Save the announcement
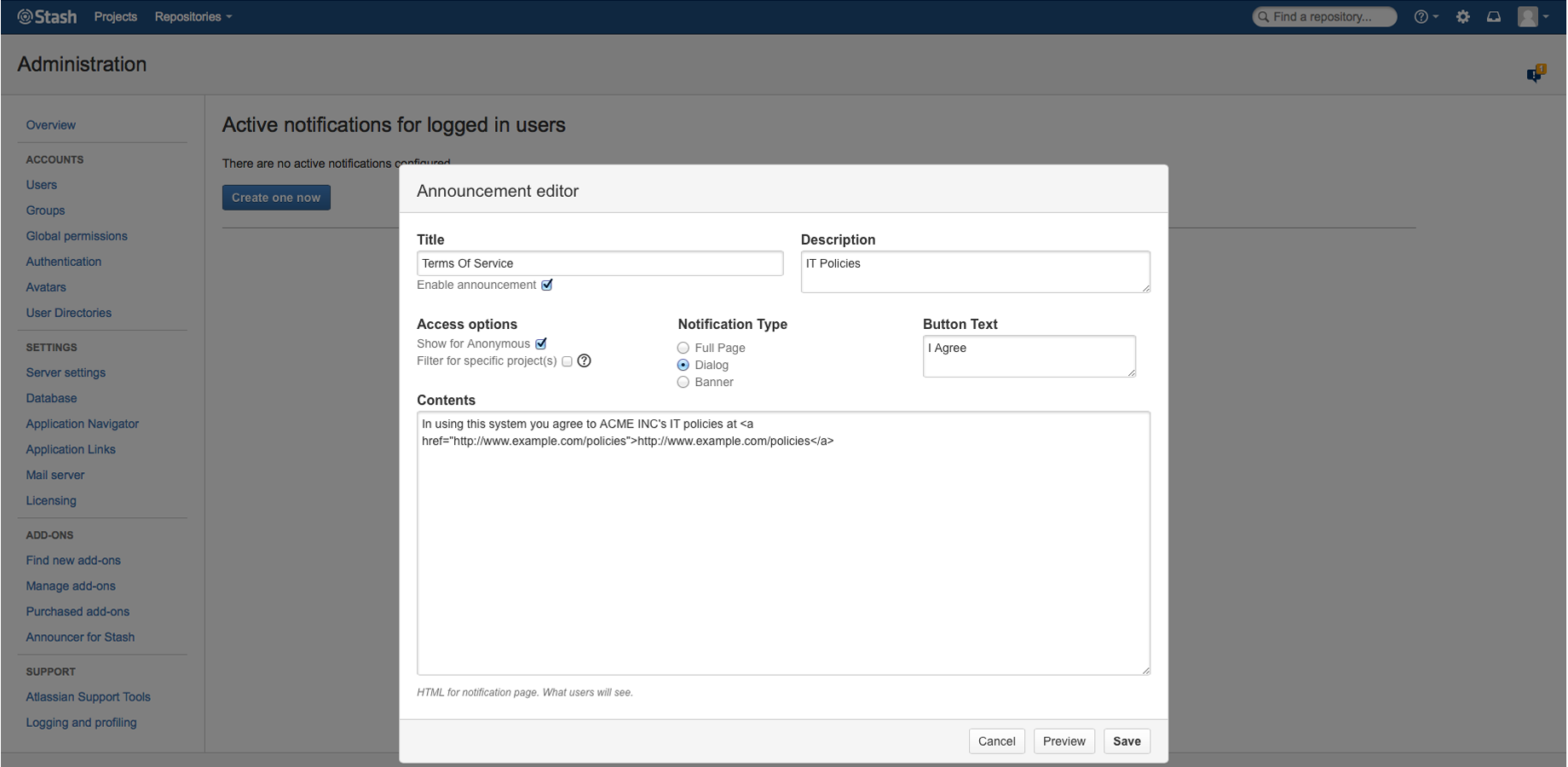The height and width of the screenshot is (767, 1568). [1127, 741]
